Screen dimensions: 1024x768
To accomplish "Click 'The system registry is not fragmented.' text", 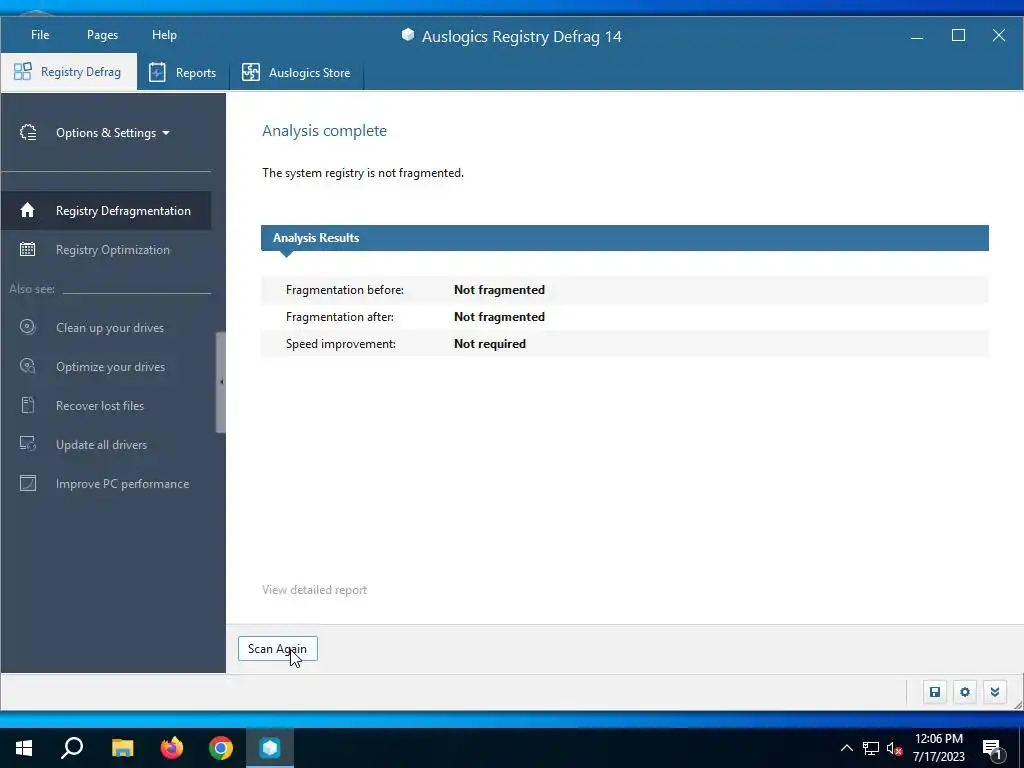I will coord(363,173).
